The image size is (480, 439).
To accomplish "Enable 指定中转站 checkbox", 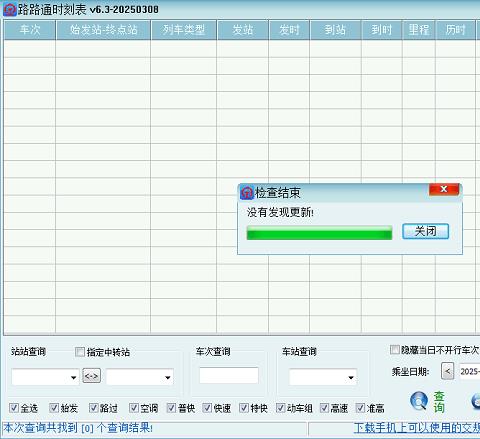I will coord(80,352).
